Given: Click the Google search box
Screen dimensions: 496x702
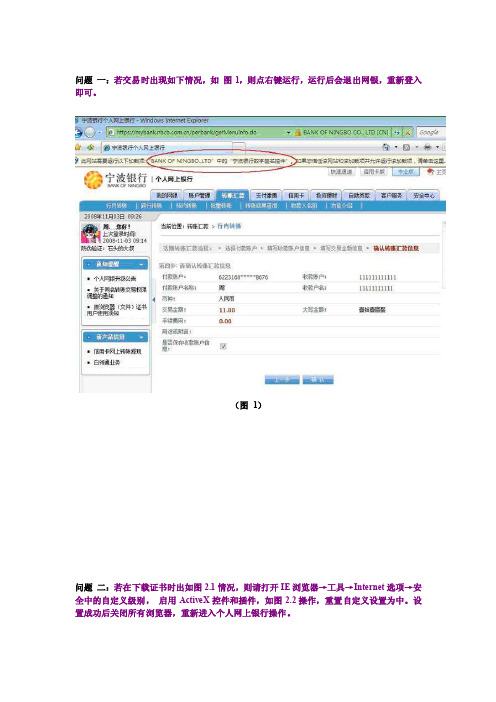Looking at the screenshot, I should 431,133.
